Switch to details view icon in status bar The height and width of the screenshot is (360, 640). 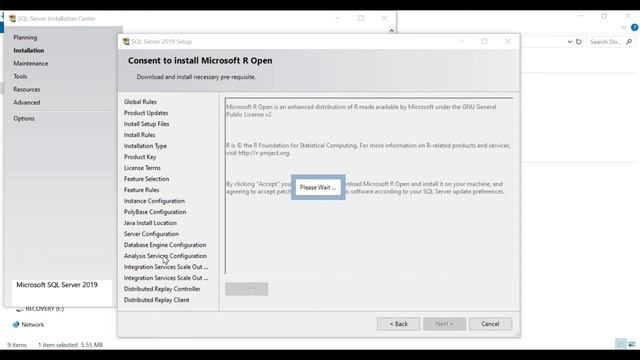pyautogui.click(x=620, y=344)
